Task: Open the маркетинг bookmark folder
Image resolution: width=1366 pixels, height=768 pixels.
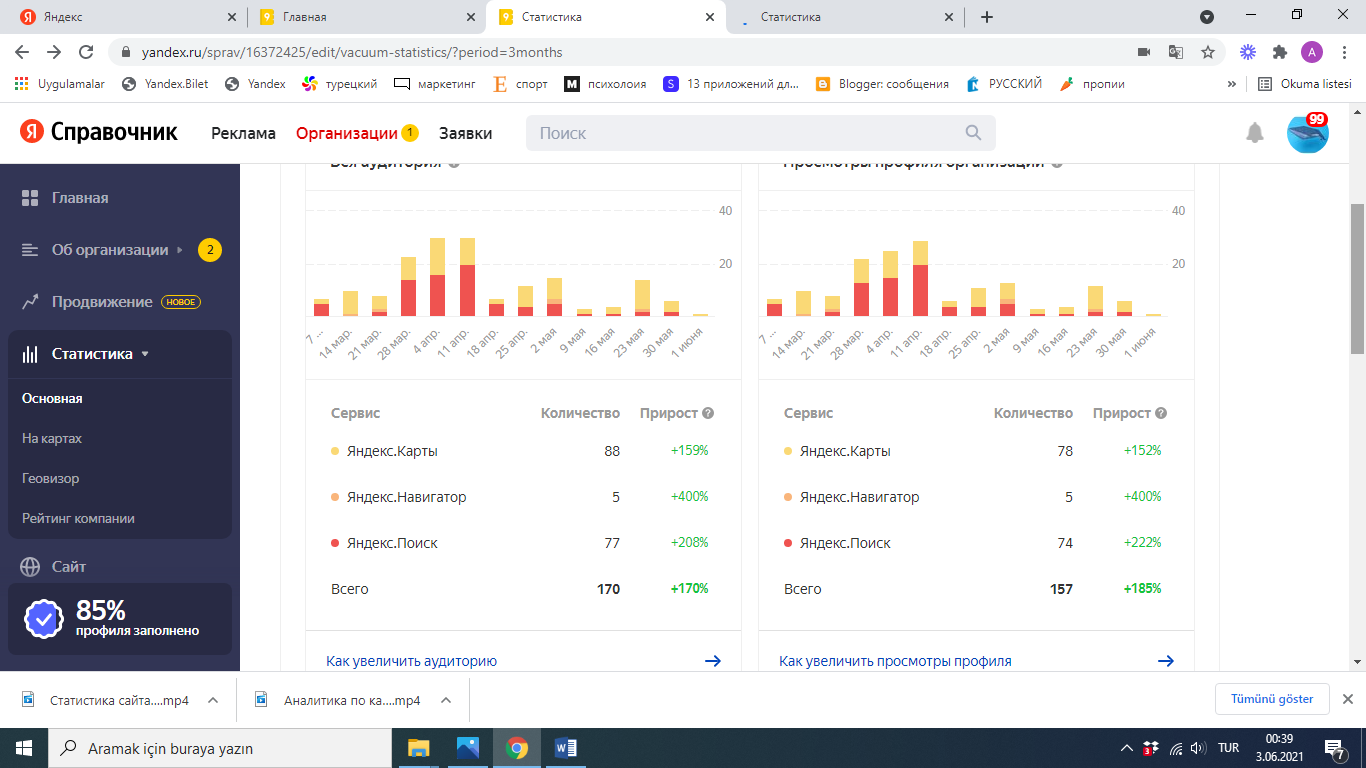Action: [x=435, y=84]
